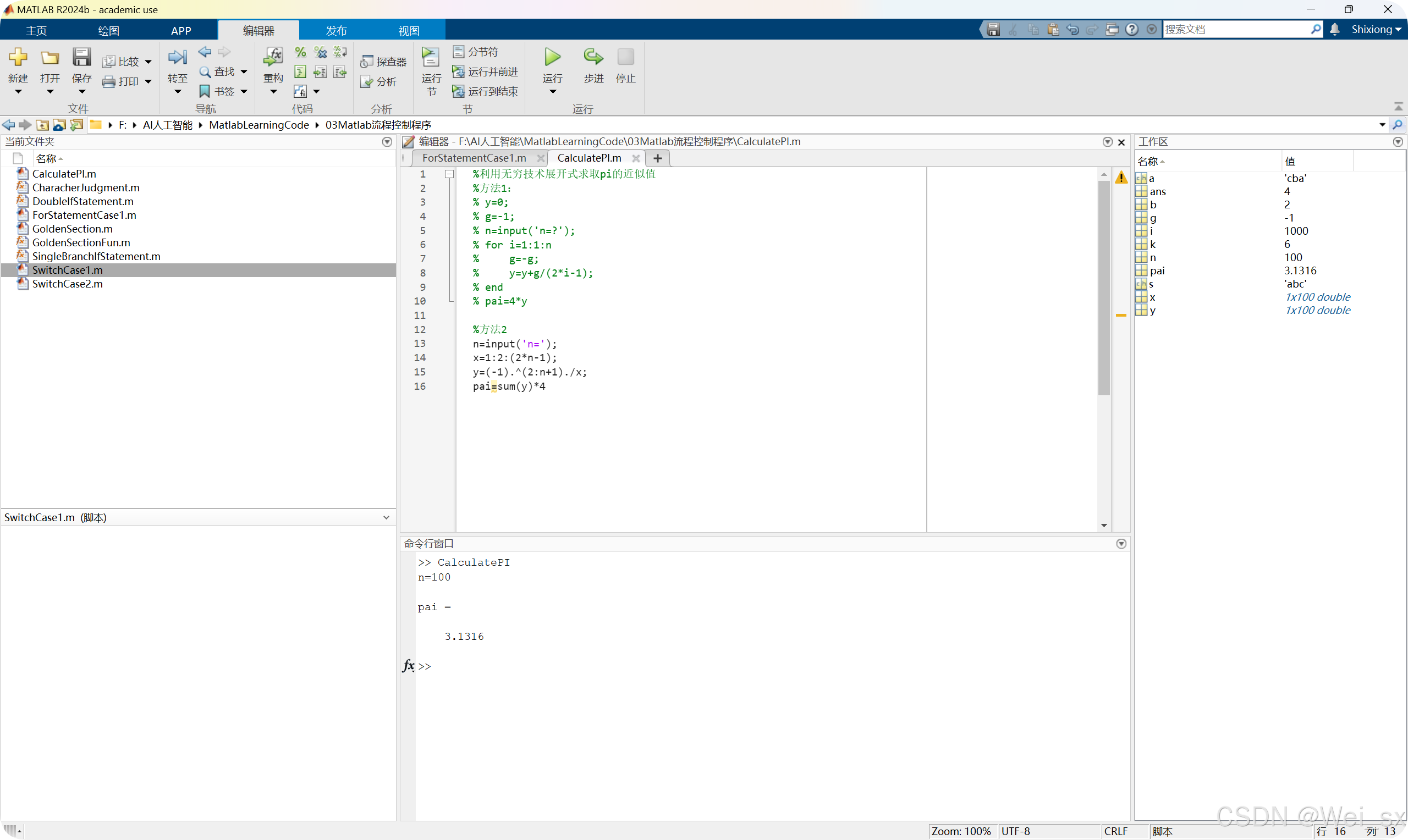The image size is (1408, 840).
Task: Click the Run Section icon
Action: click(x=430, y=57)
